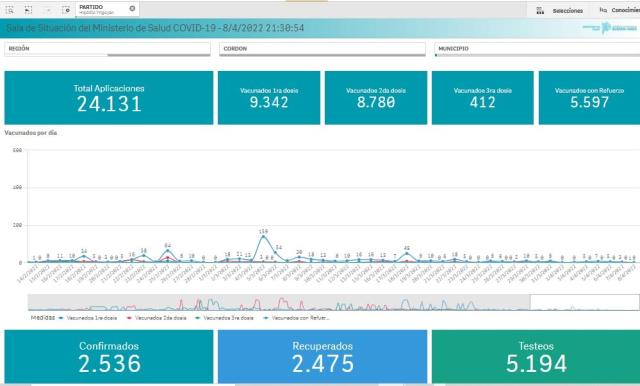Step back in selections icon
This screenshot has width=640, height=386.
28,10
